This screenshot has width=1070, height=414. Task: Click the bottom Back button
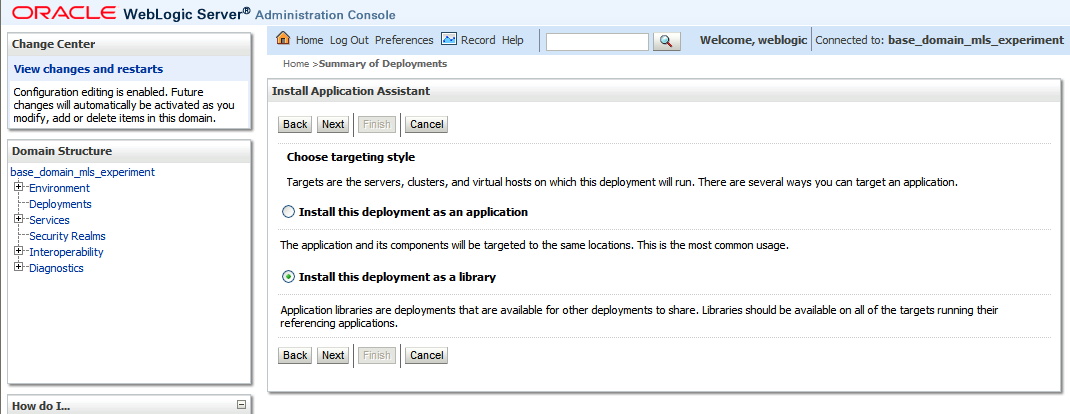[295, 355]
